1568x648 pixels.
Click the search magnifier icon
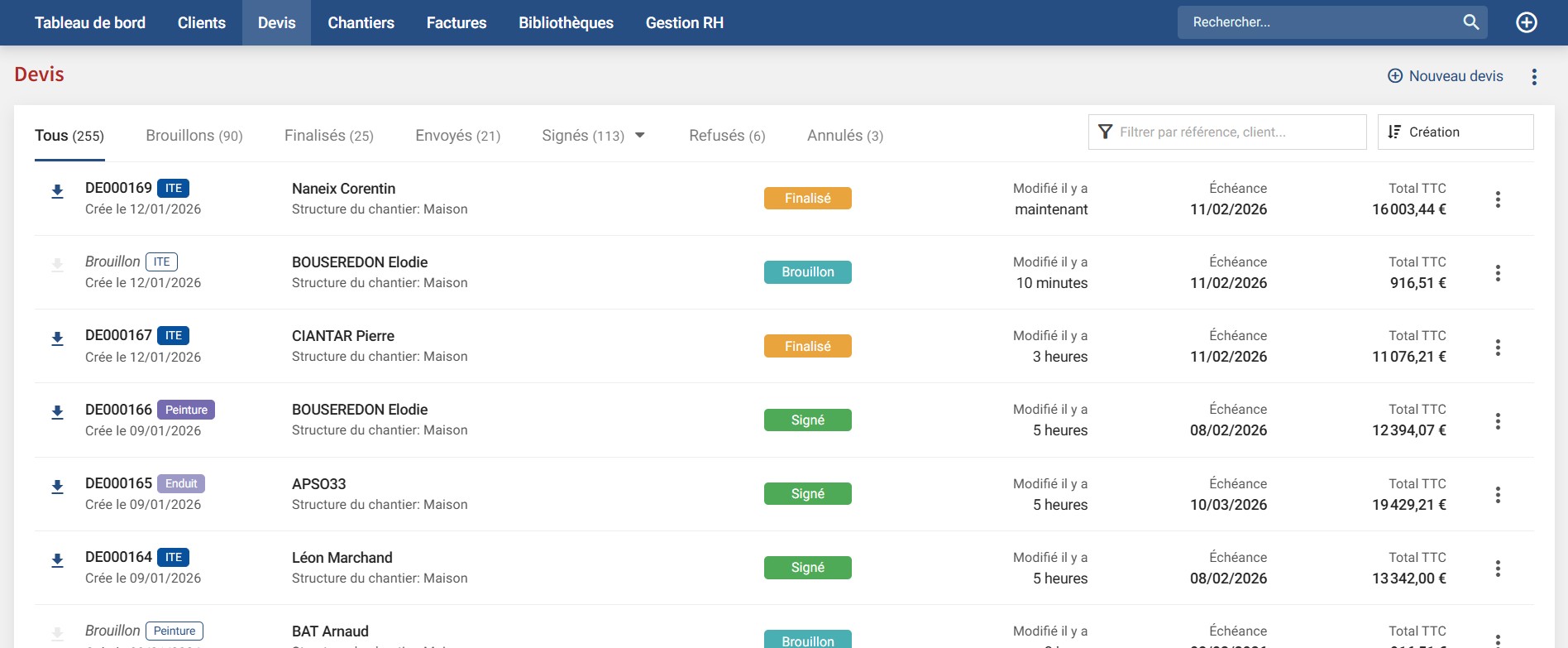1470,22
